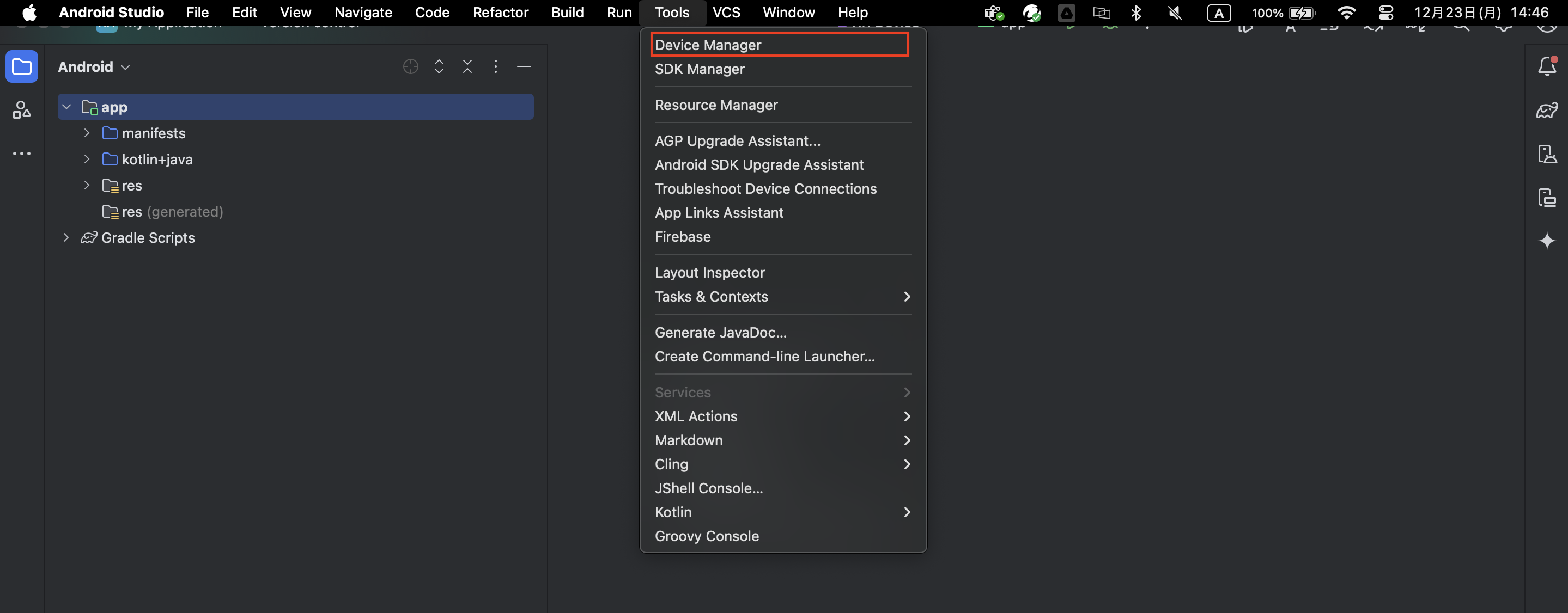Open Device Manager icon on right sidebar
1568x613 pixels.
tap(1547, 154)
